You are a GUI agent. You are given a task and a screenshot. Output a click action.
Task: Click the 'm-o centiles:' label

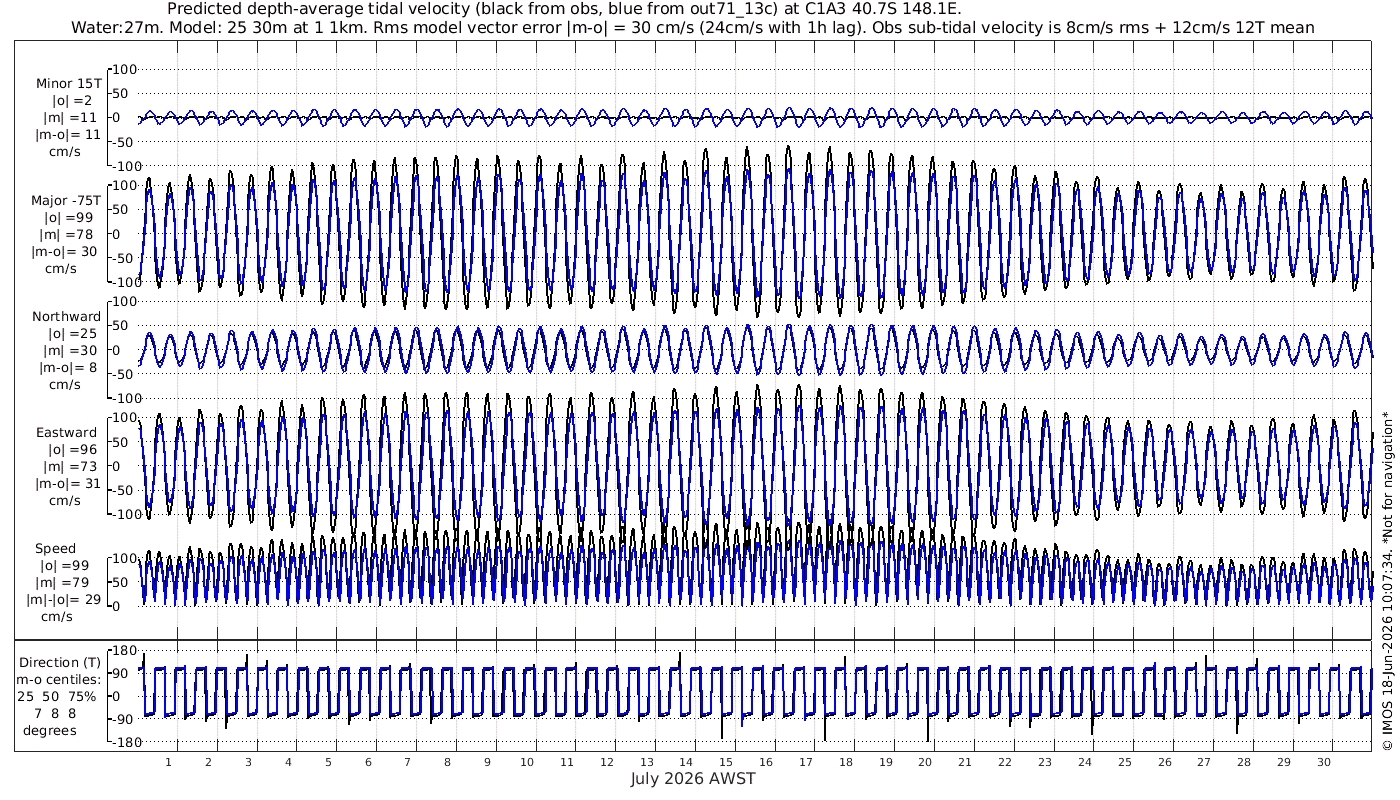coord(60,679)
